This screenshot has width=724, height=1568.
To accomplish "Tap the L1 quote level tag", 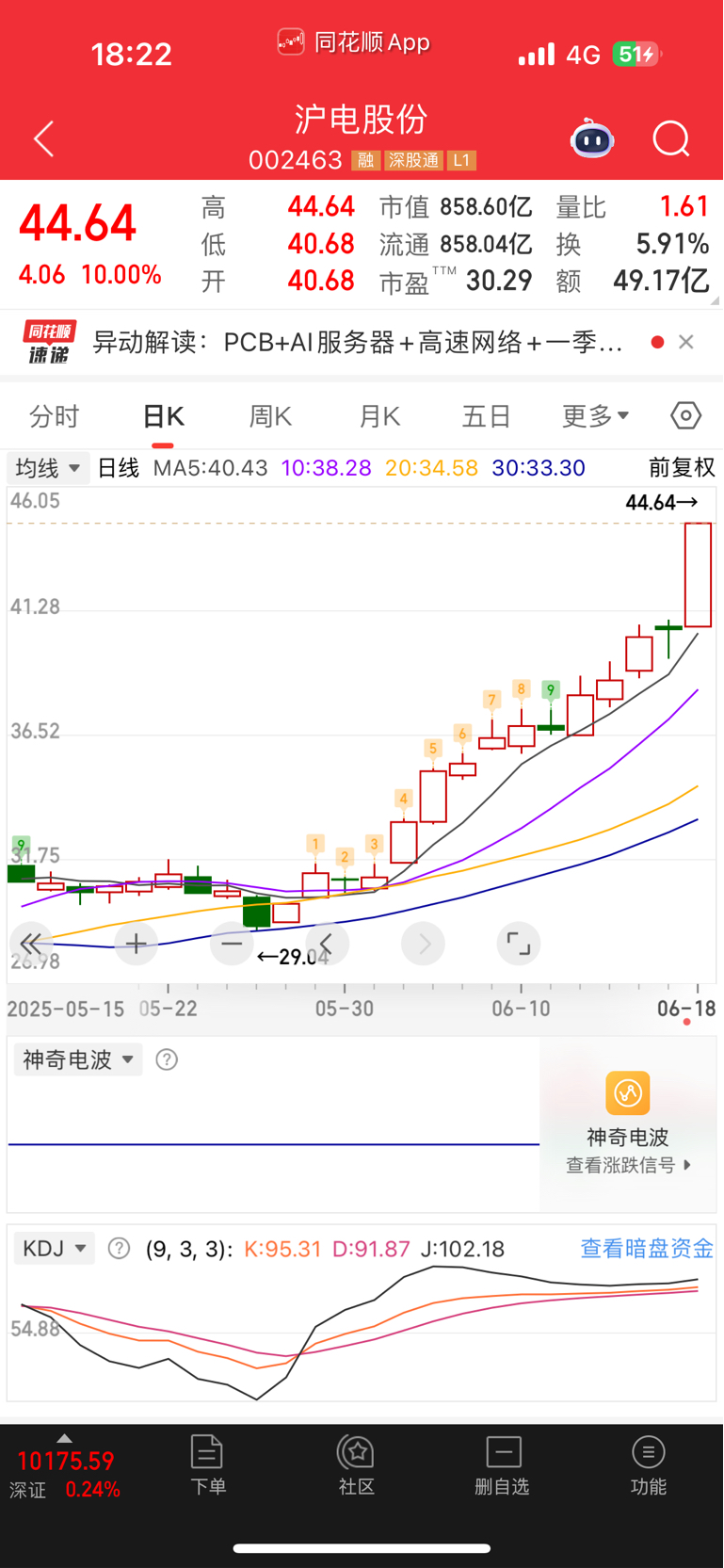I will click(x=461, y=160).
